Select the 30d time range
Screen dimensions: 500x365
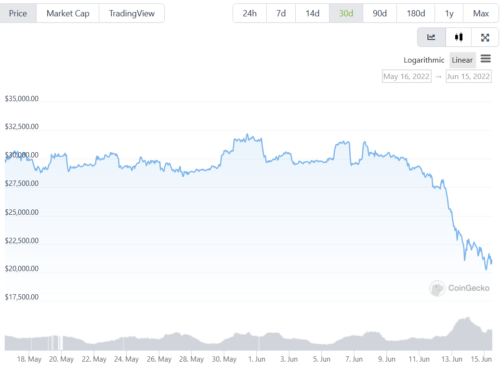coord(346,13)
